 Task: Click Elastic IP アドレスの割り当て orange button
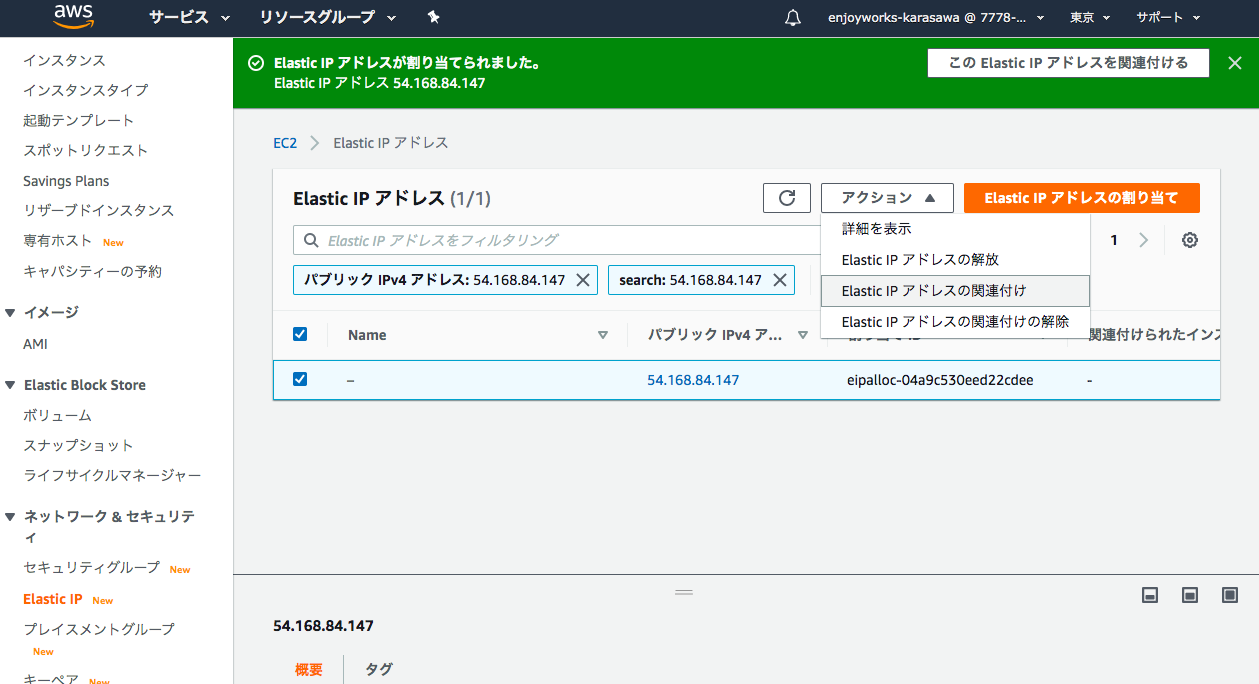(1081, 198)
